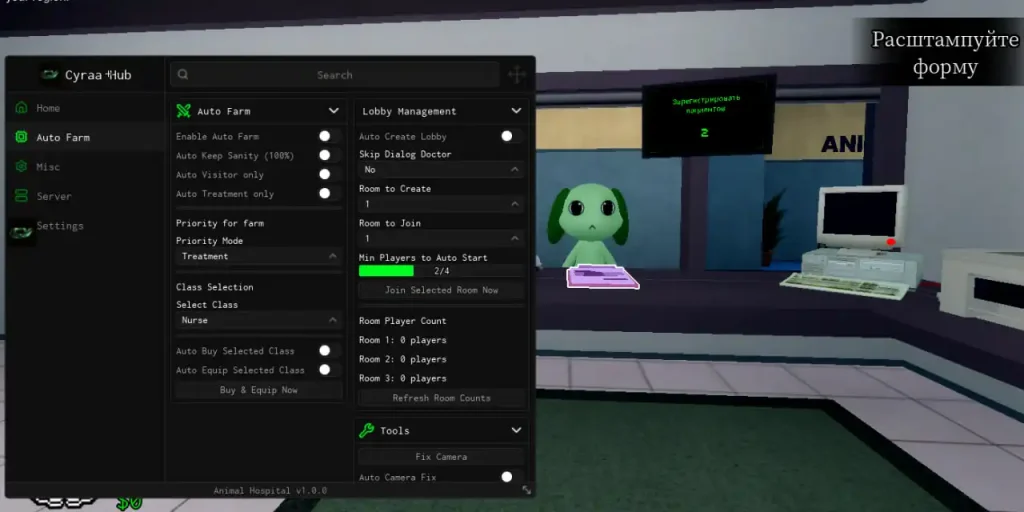Viewport: 1024px width, 512px height.
Task: Switch to Auto Farm tab
Action: click(85, 137)
